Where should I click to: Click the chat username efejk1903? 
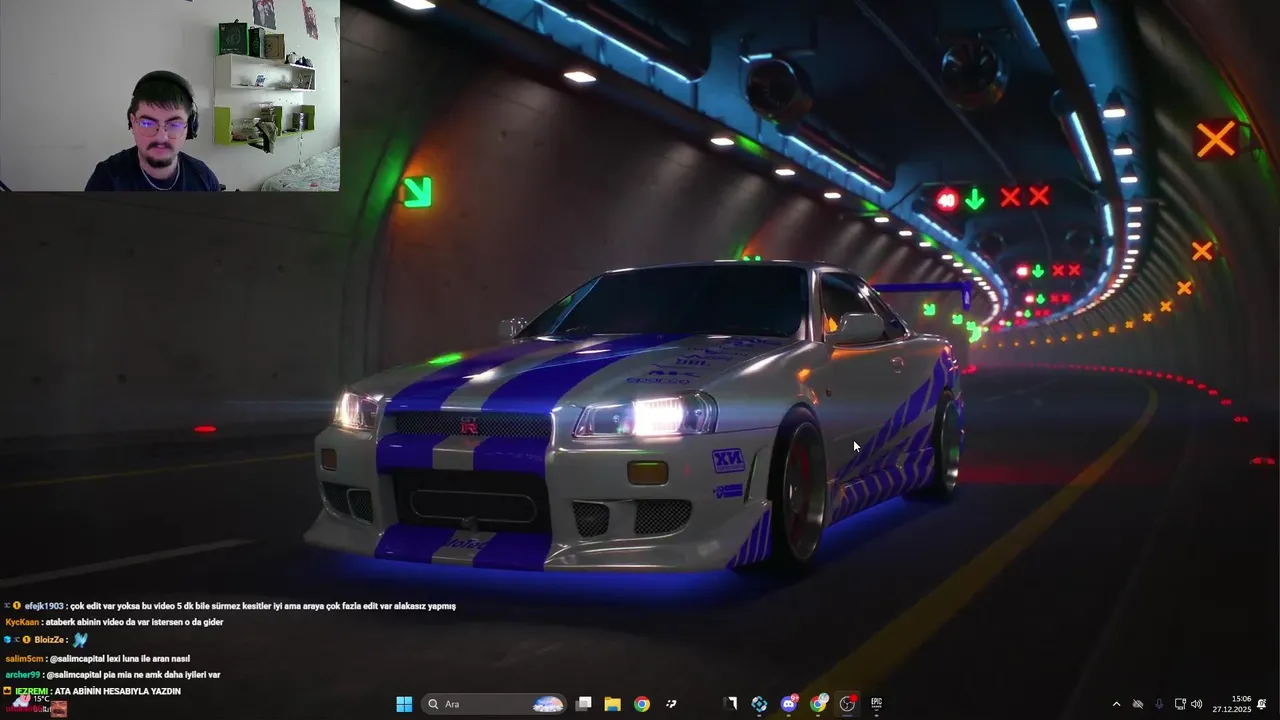(x=44, y=606)
